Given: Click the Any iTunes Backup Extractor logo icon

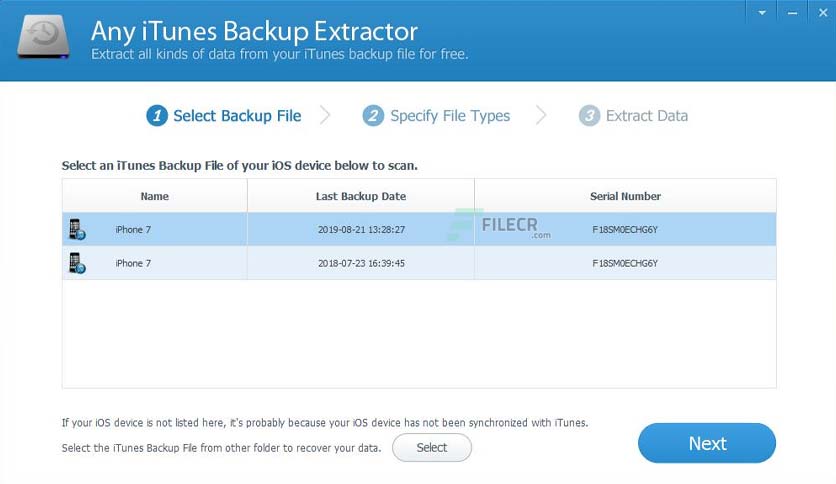Looking at the screenshot, I should (43, 36).
